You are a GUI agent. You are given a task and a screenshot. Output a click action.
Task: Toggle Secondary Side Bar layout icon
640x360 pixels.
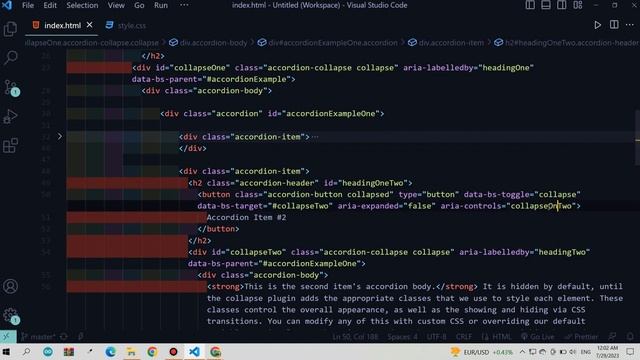(562, 5)
